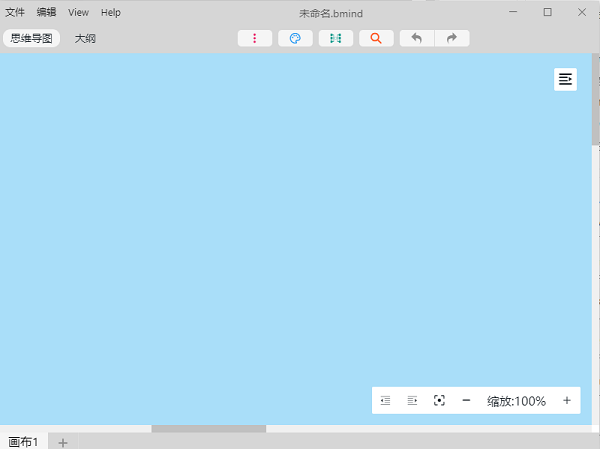The height and width of the screenshot is (449, 600).
Task: Toggle the side panel with the white lines button
Action: pyautogui.click(x=566, y=80)
